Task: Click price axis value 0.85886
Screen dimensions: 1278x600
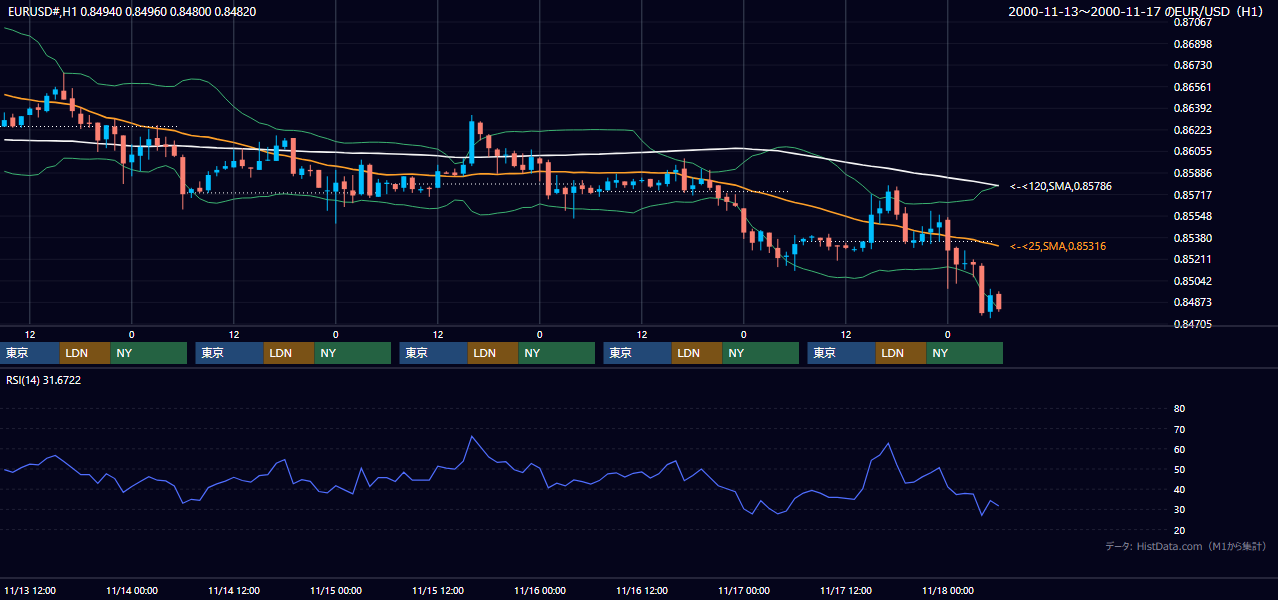Action: [x=1192, y=173]
